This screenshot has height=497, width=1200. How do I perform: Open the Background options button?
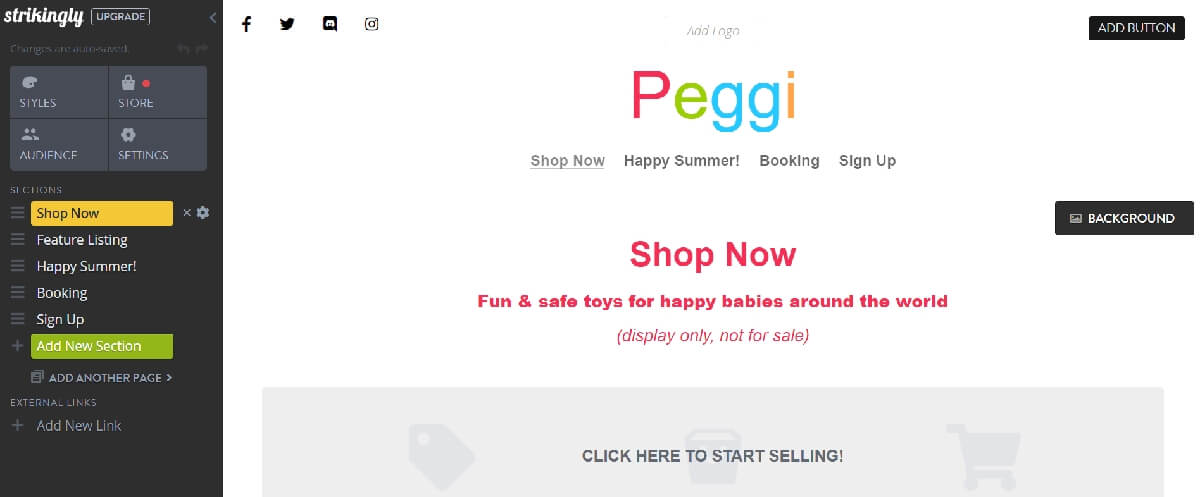(1124, 218)
